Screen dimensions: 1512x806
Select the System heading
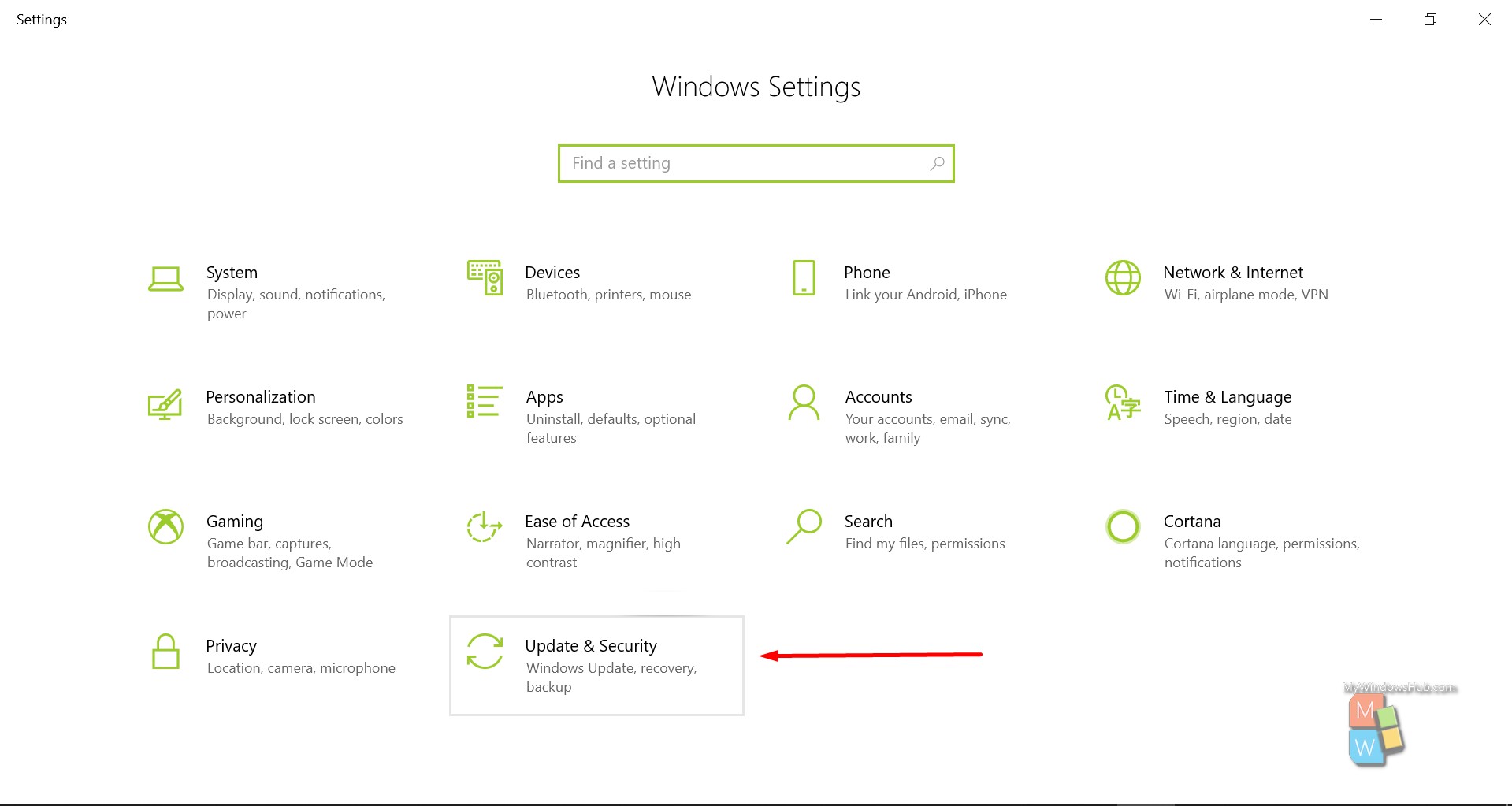[232, 273]
